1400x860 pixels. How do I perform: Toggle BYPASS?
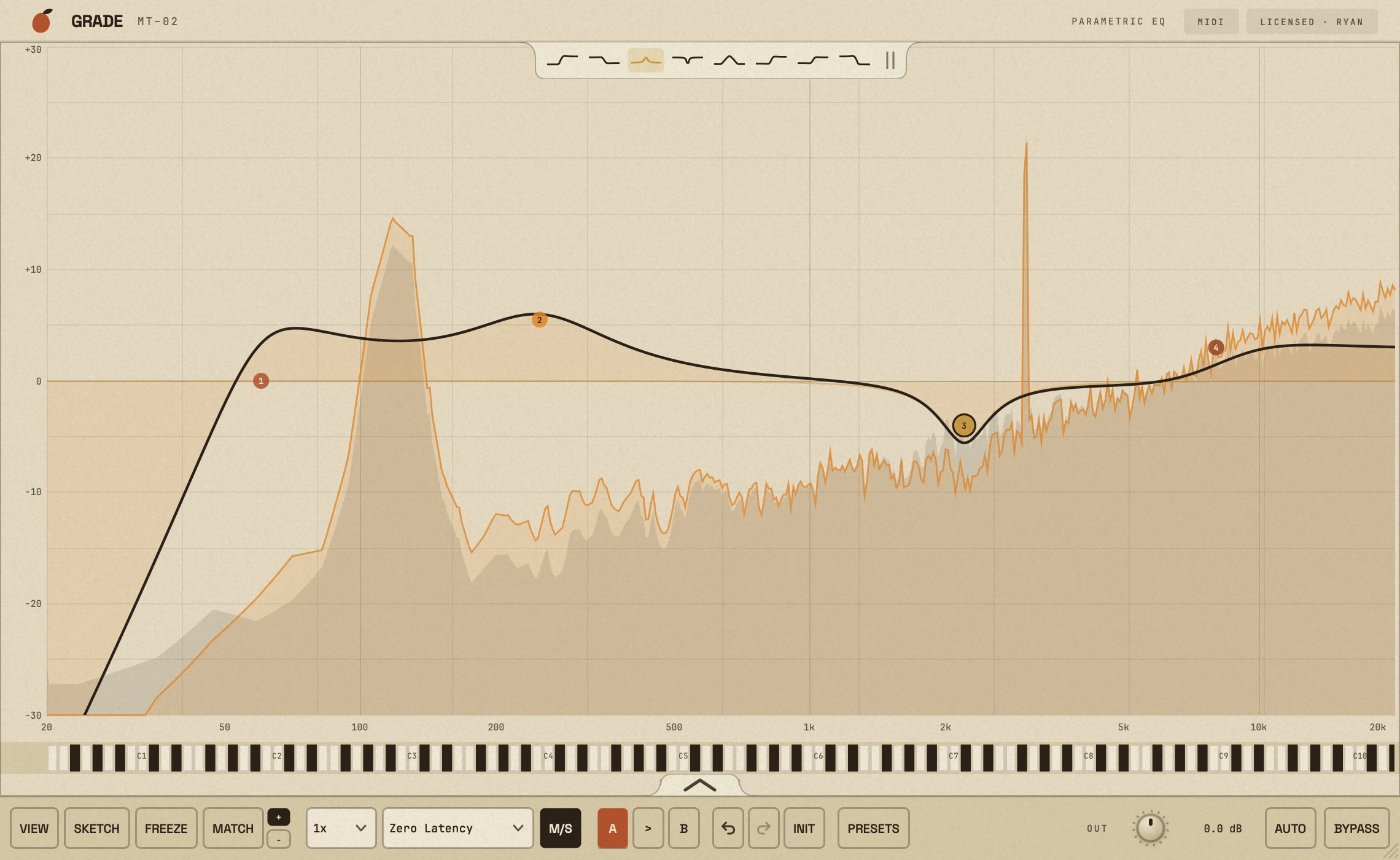(1357, 828)
